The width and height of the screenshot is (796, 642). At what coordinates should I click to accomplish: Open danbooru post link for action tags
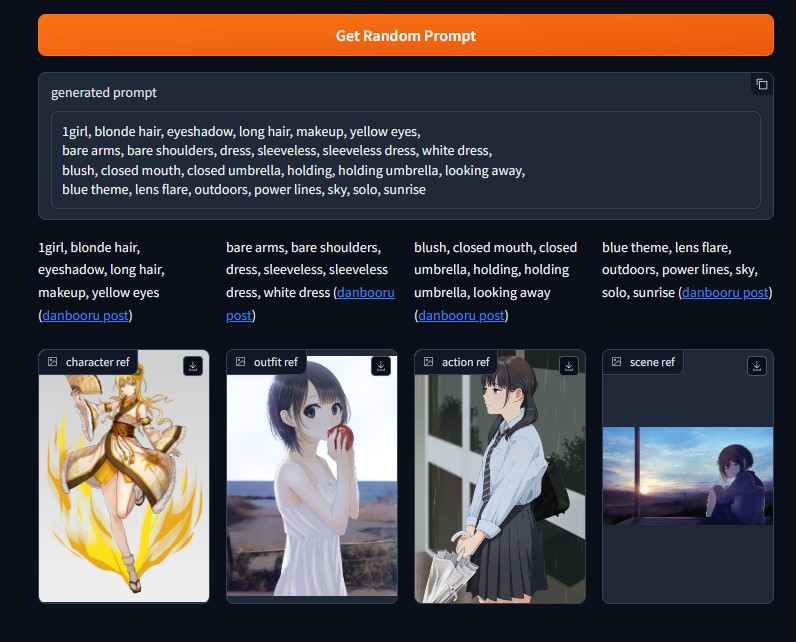461,315
